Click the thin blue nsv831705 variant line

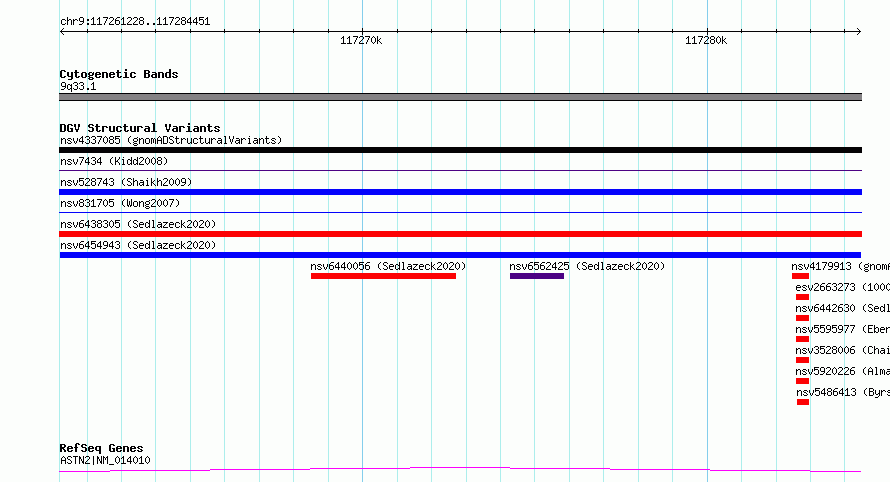tap(460, 212)
